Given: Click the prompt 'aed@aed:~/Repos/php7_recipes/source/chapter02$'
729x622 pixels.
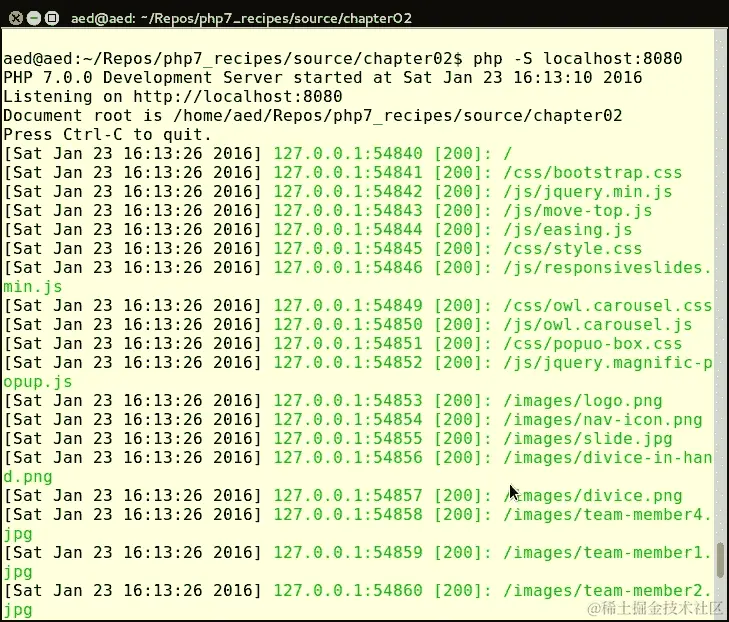Looking at the screenshot, I should click(233, 59).
